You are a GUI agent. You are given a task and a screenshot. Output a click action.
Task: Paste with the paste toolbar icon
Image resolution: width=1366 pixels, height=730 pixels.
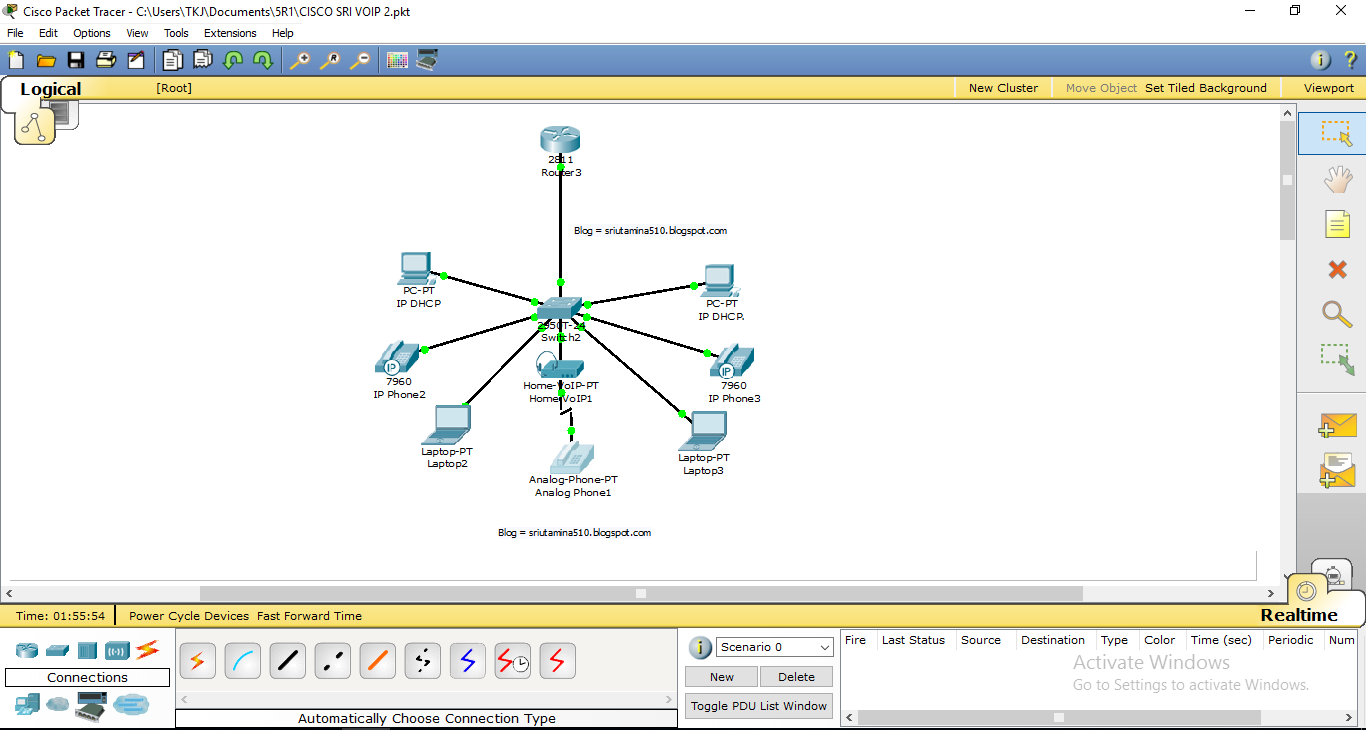pyautogui.click(x=203, y=60)
